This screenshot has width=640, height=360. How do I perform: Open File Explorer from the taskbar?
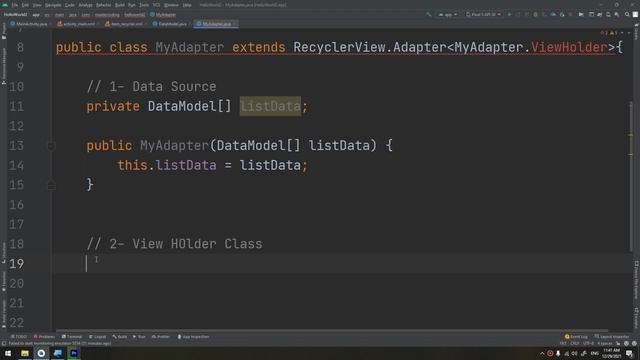[25, 353]
